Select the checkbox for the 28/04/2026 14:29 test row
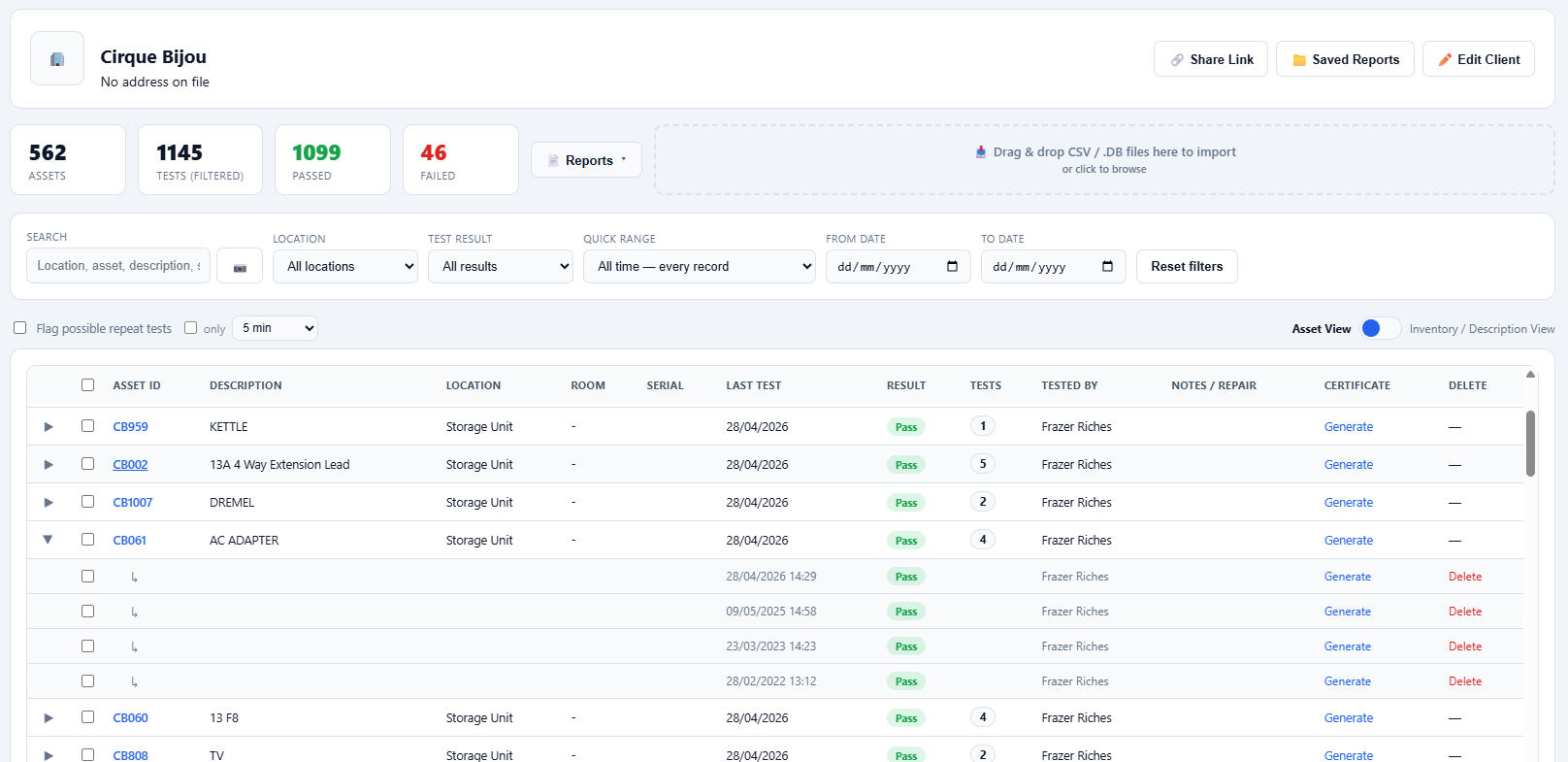 point(88,577)
